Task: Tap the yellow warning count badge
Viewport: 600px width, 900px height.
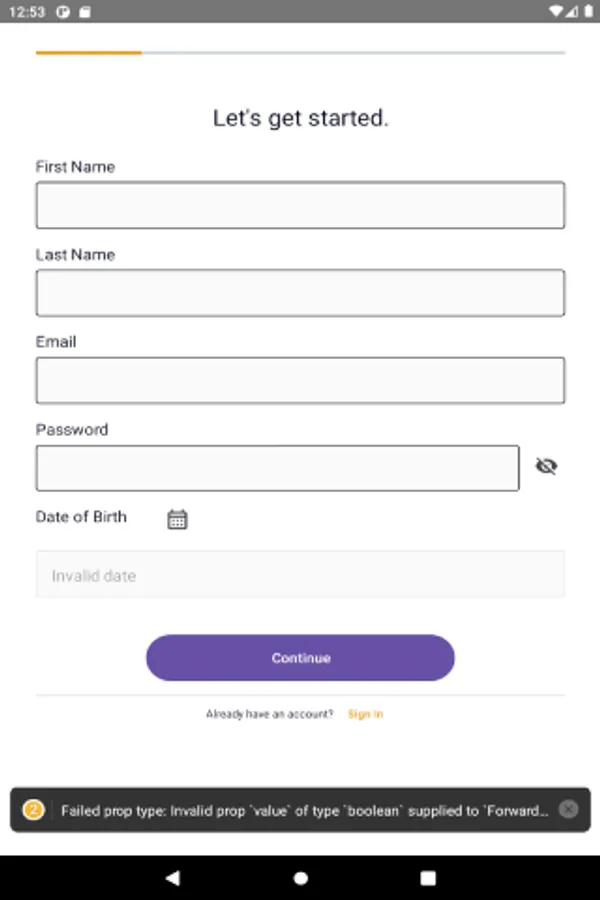Action: click(33, 810)
